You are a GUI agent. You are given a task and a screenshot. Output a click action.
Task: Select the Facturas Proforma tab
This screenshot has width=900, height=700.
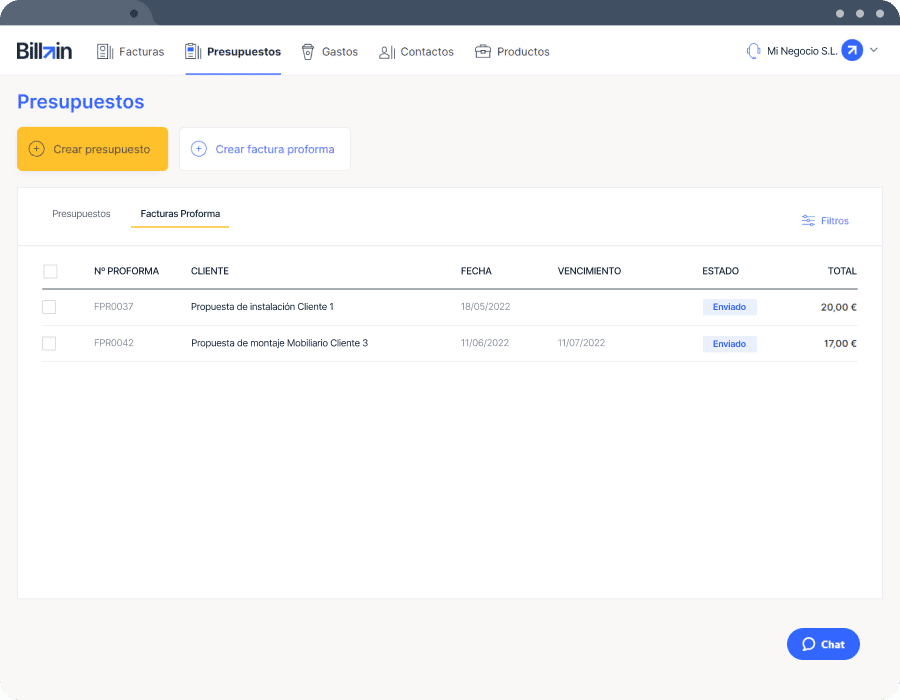[x=180, y=213]
